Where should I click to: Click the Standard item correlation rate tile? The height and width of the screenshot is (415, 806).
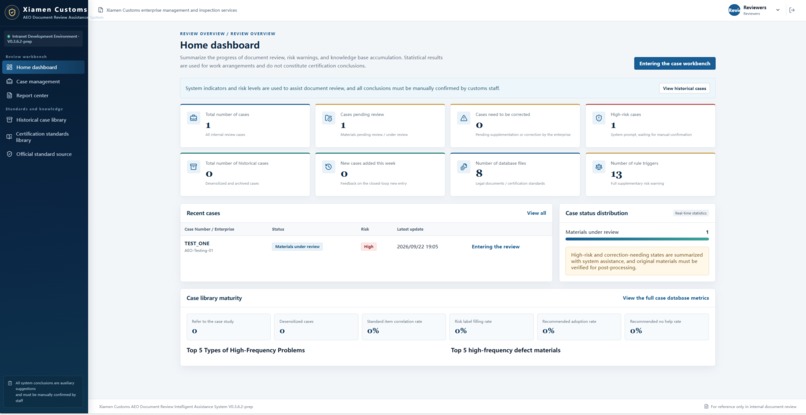pyautogui.click(x=404, y=327)
